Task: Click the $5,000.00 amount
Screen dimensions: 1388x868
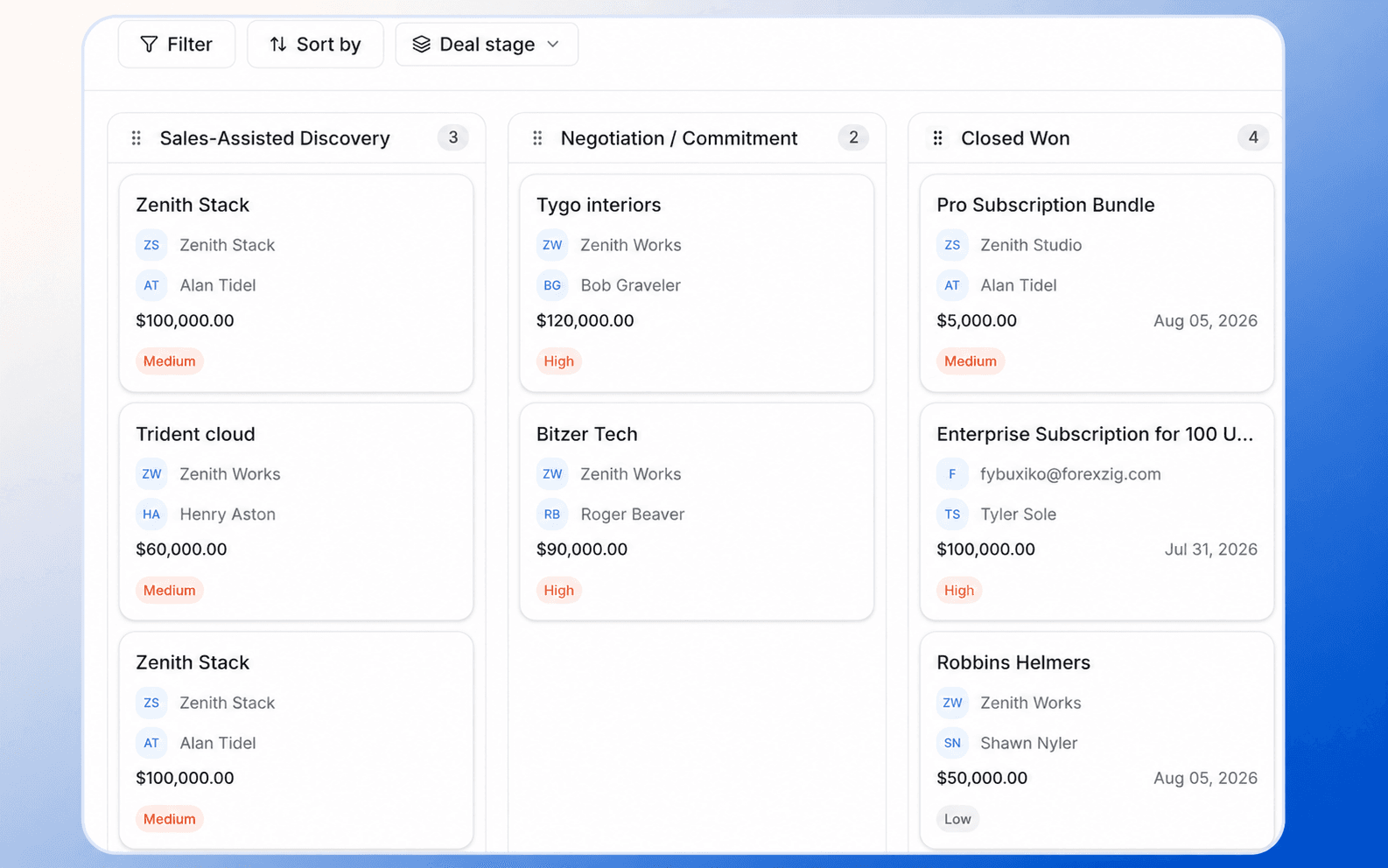Action: (x=977, y=320)
